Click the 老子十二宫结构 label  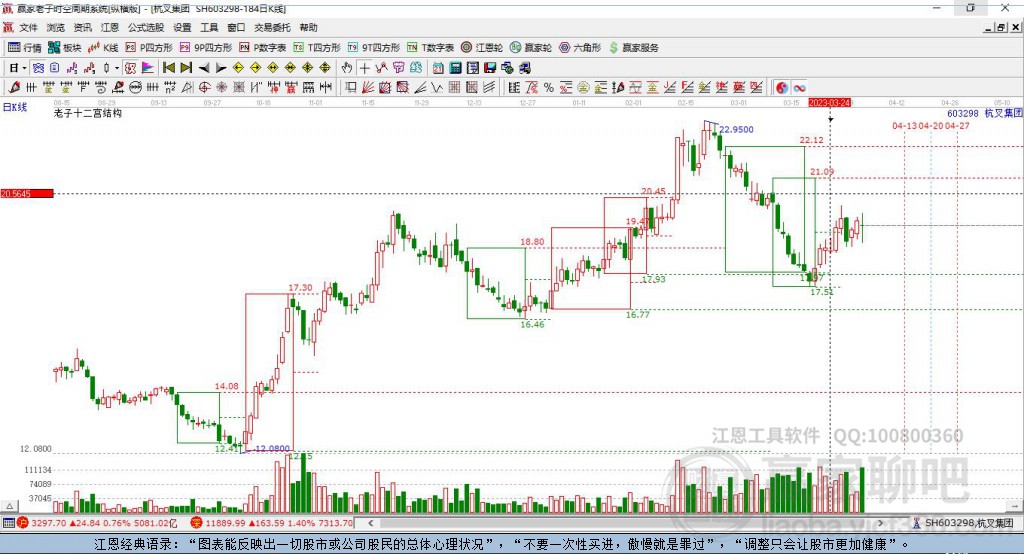pos(88,113)
